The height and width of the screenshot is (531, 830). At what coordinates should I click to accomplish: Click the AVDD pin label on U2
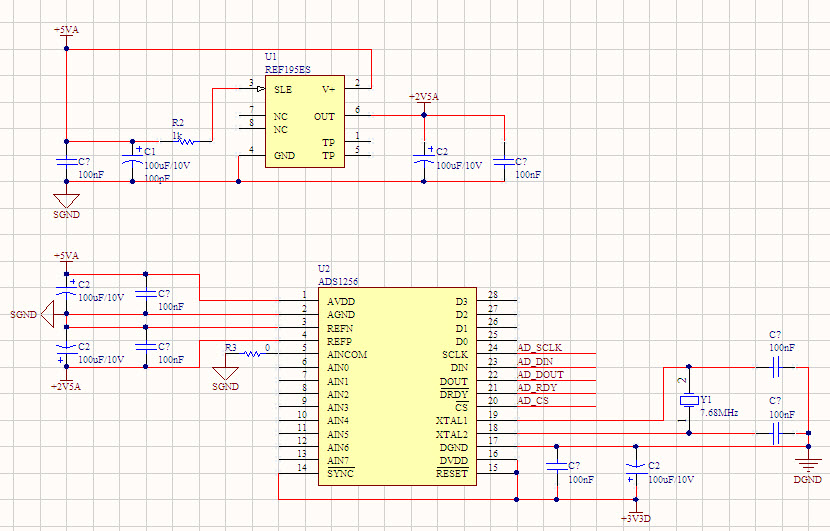pos(341,302)
